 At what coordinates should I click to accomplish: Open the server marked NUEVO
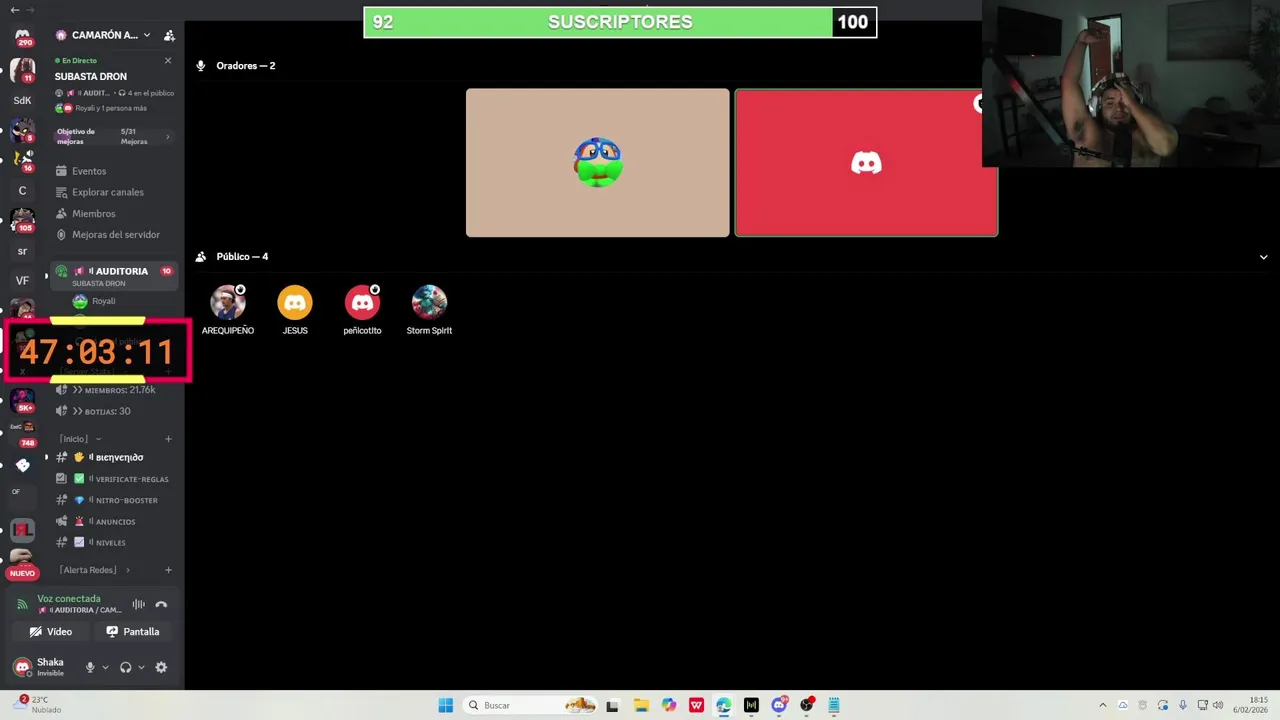(22, 564)
